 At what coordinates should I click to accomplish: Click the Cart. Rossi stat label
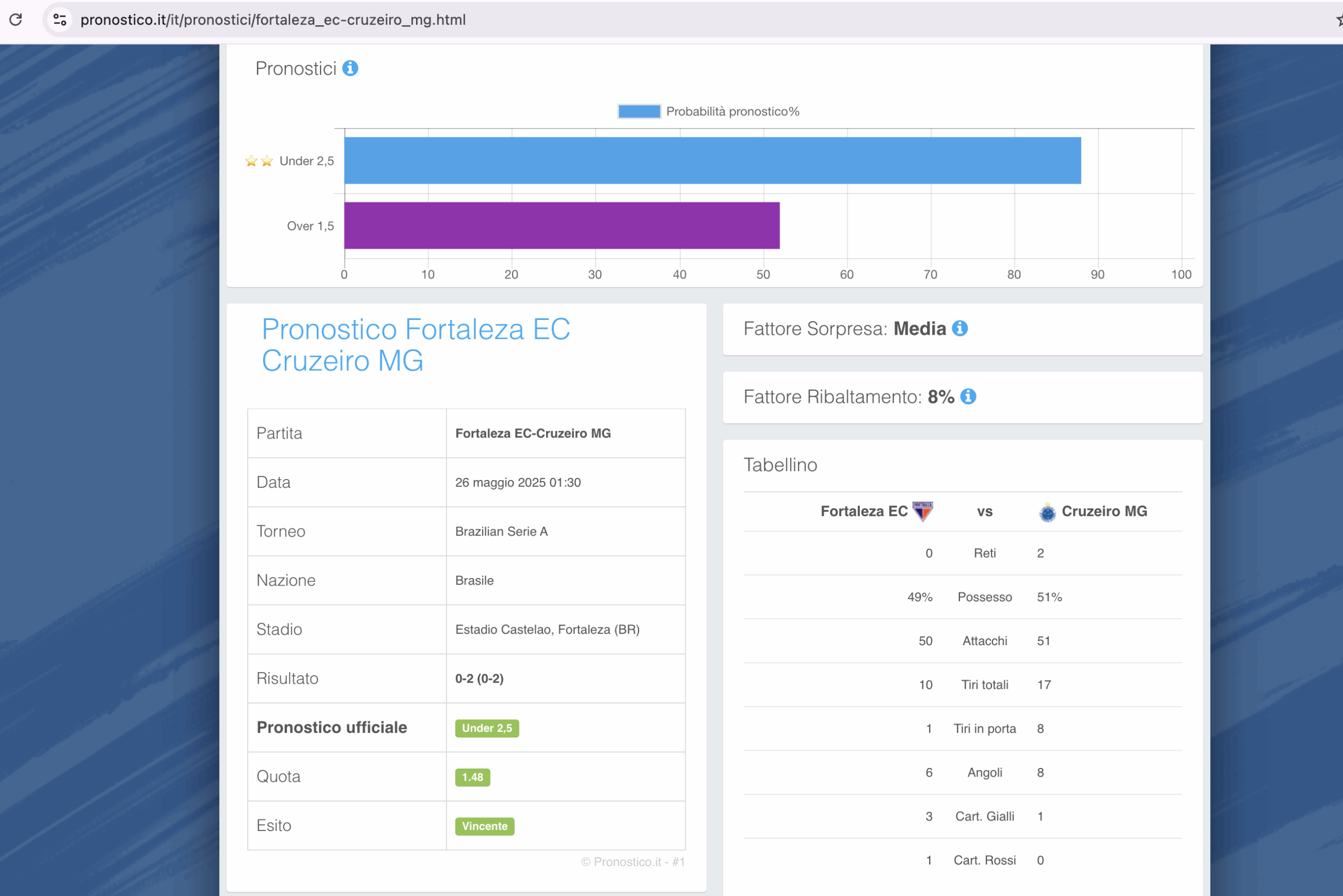(985, 860)
